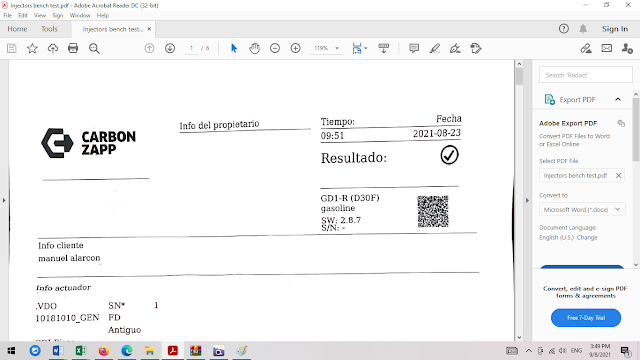Remove the selected Injectors bench test.pdf file
Image resolution: width=640 pixels, height=360 pixels.
click(x=618, y=176)
